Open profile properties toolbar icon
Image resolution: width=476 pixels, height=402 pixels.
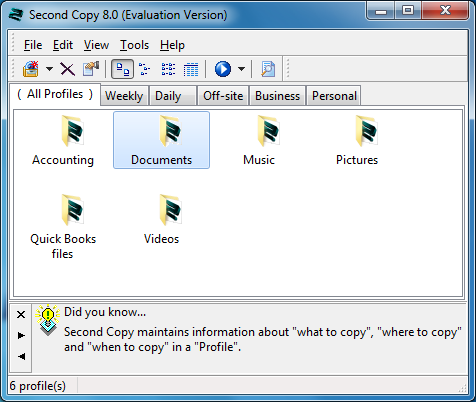point(91,69)
